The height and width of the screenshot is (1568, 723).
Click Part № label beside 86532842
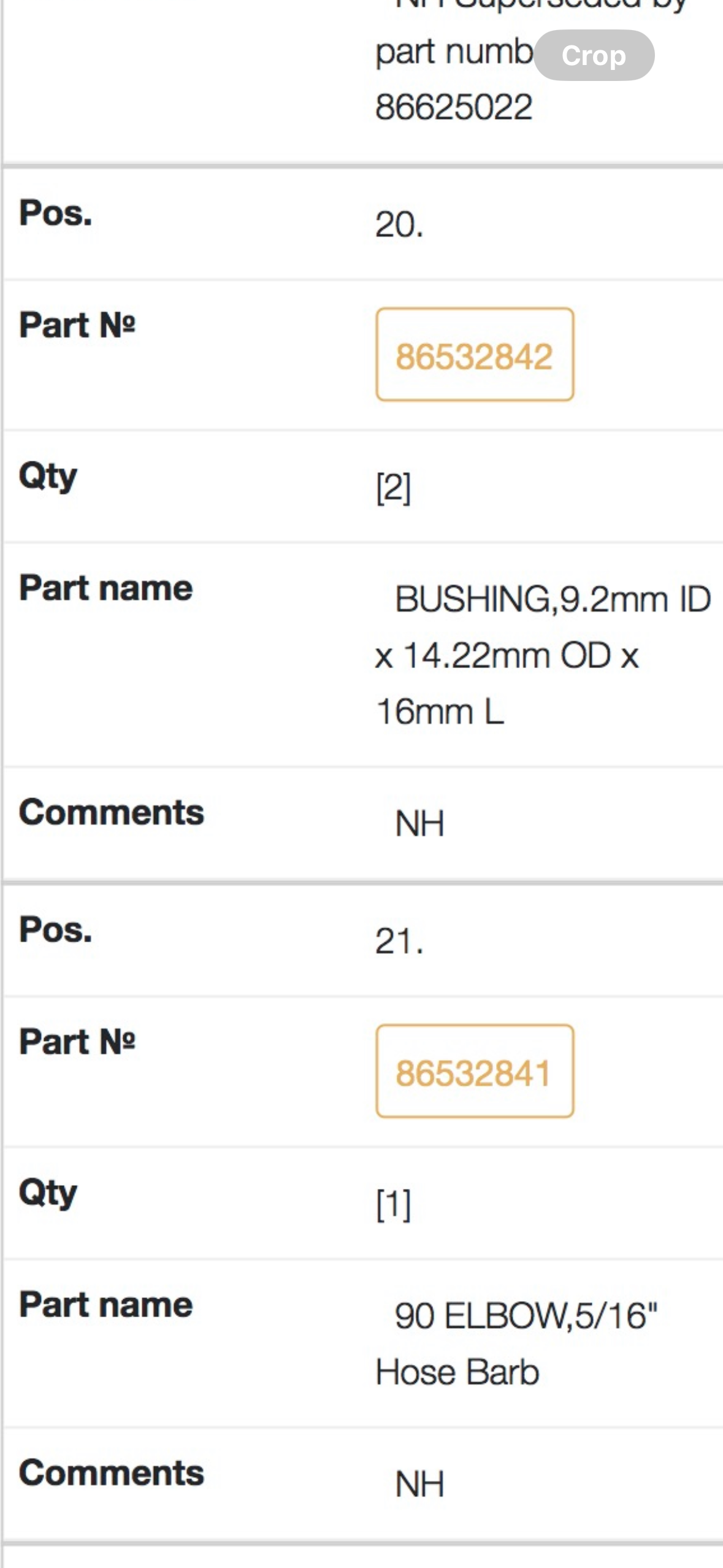(x=77, y=325)
